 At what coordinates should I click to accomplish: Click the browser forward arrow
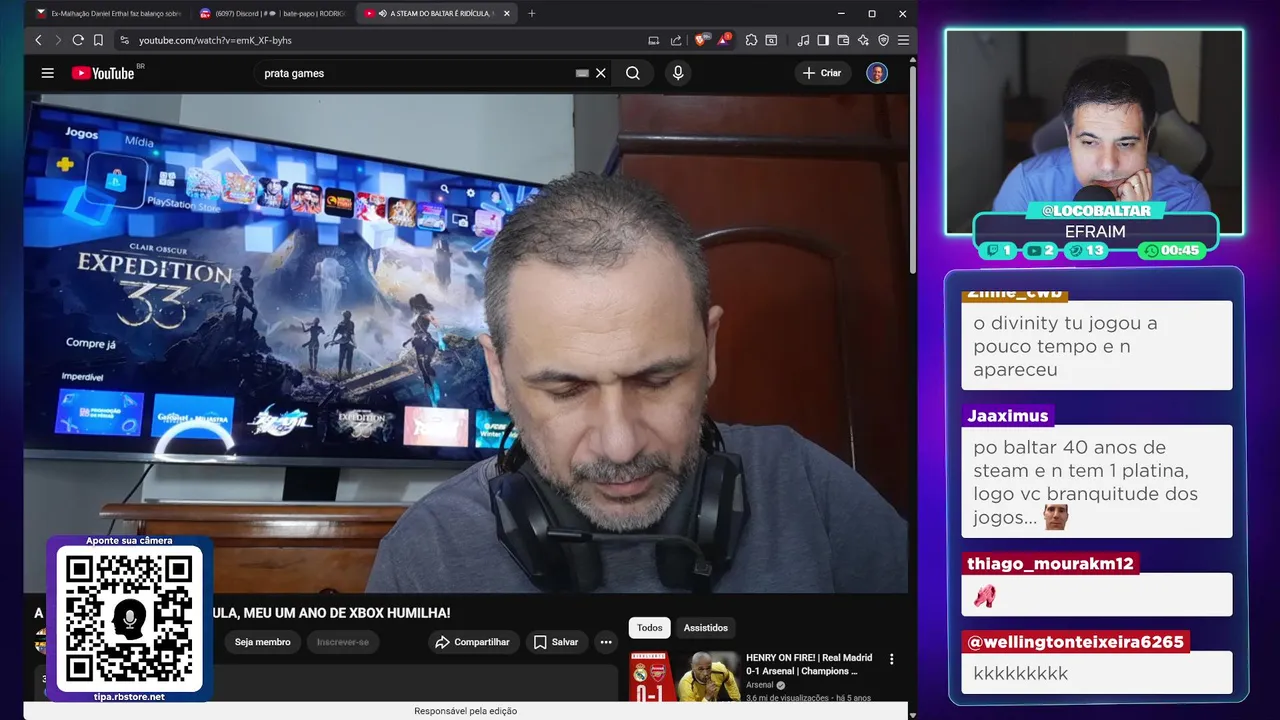[x=58, y=40]
